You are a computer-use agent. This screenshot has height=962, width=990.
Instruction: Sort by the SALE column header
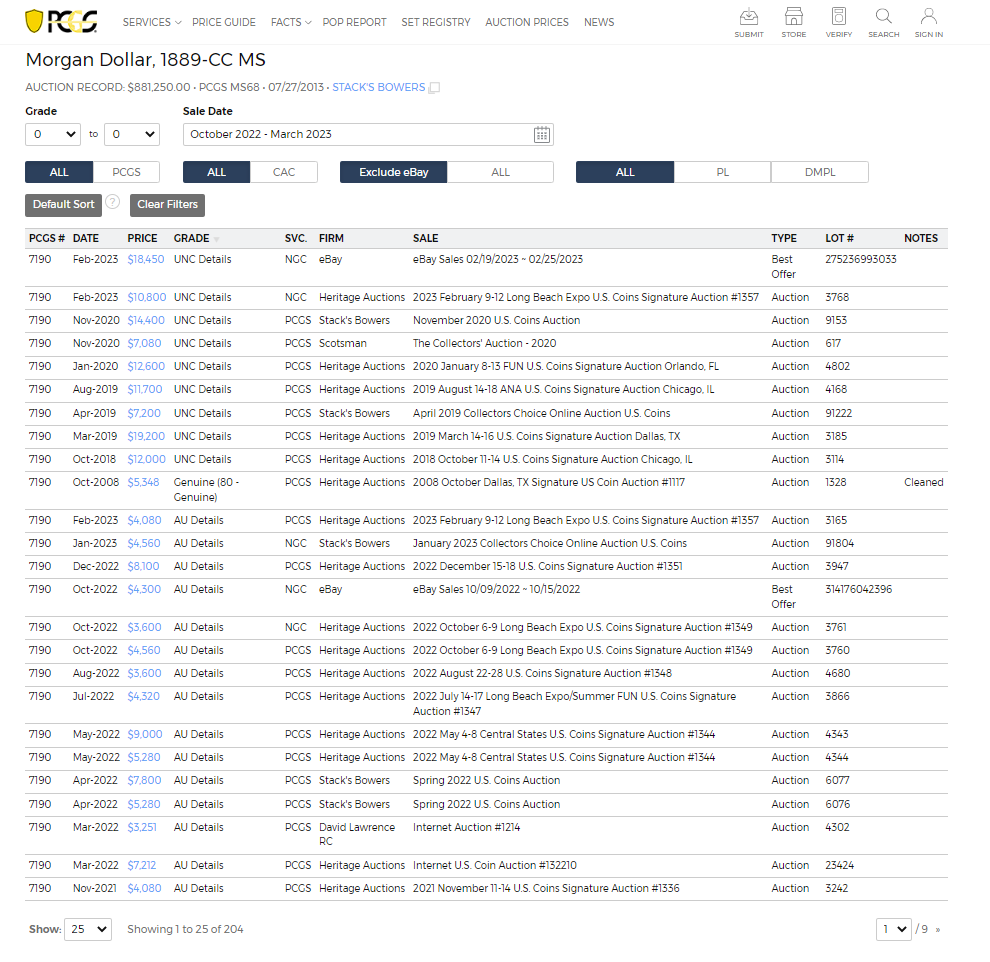425,239
